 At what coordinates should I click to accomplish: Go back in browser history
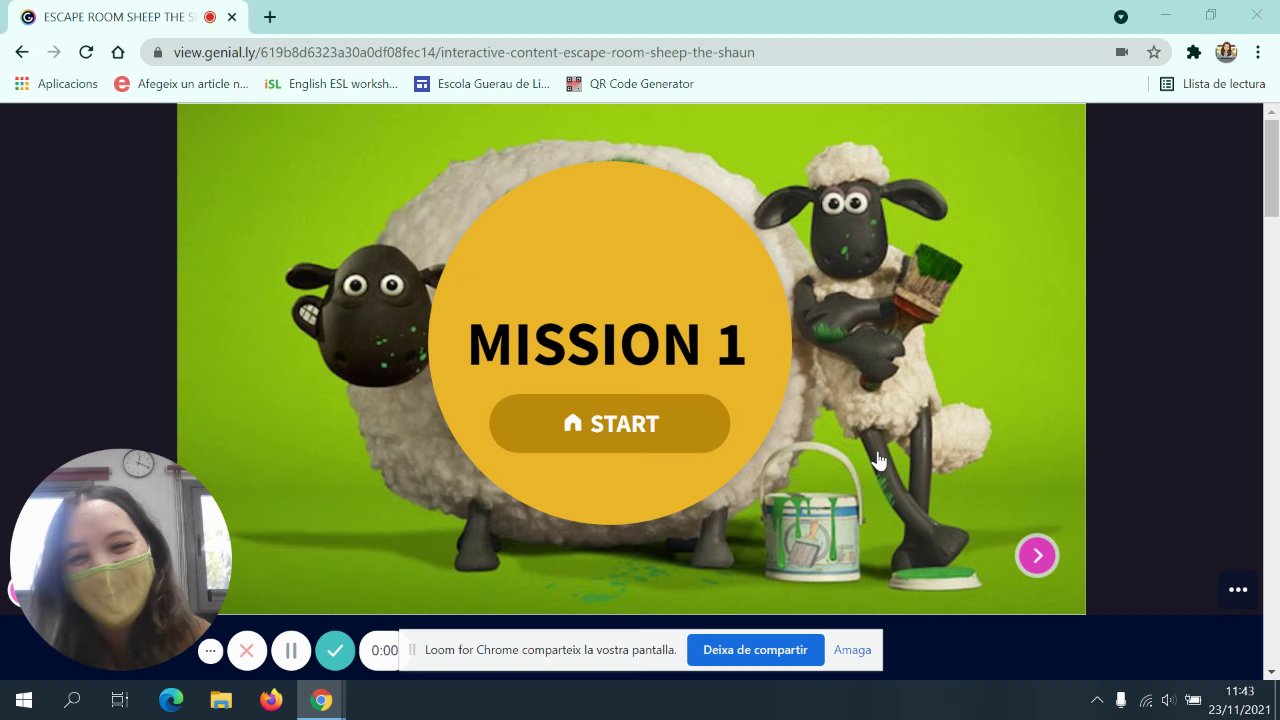pyautogui.click(x=22, y=52)
